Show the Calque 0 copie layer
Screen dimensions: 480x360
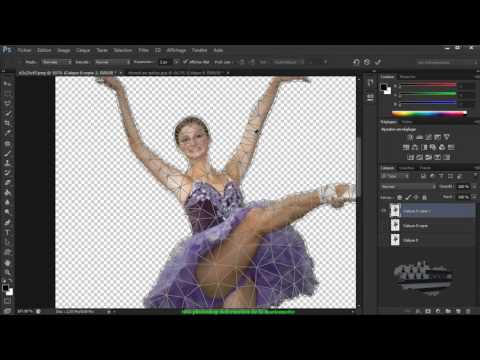tap(384, 226)
